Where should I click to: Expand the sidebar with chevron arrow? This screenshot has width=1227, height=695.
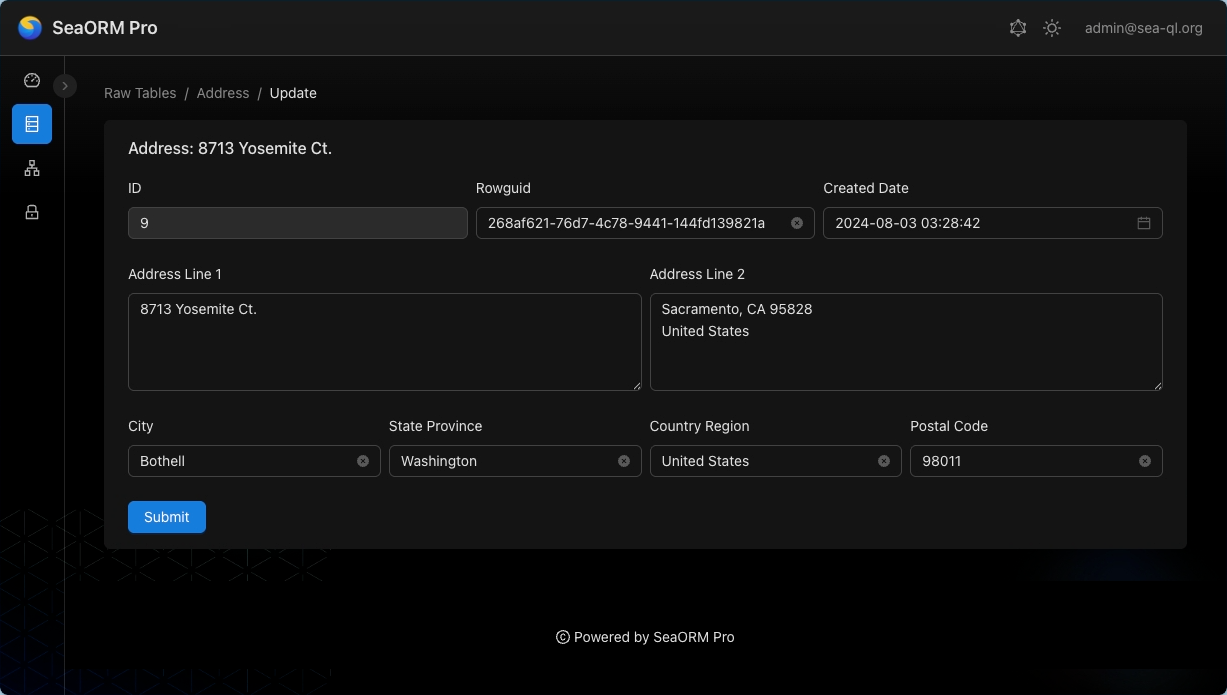coord(65,86)
